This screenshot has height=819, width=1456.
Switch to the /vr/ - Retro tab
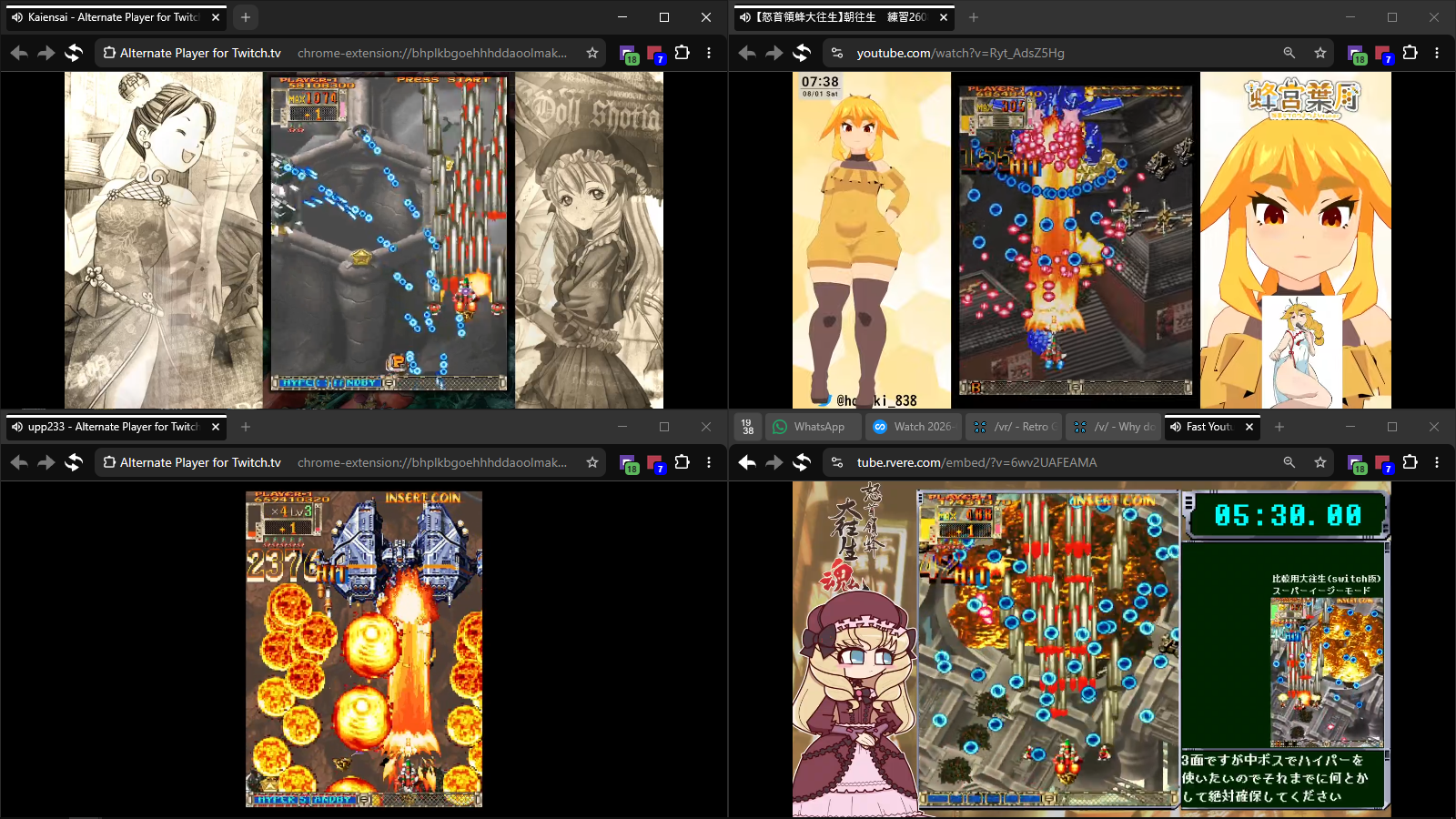[1013, 427]
